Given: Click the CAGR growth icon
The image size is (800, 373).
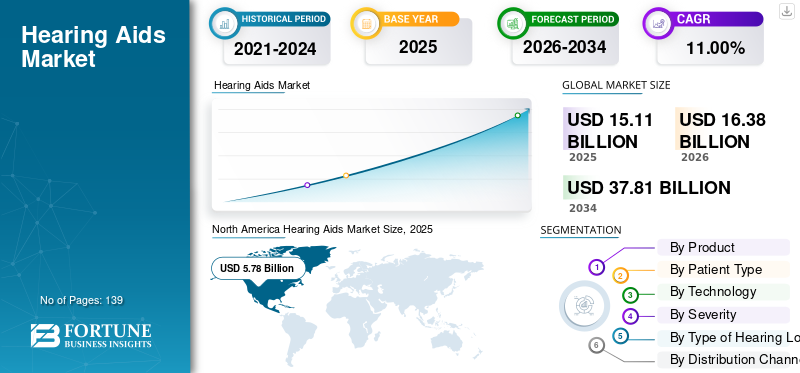Looking at the screenshot, I should click(x=658, y=23).
